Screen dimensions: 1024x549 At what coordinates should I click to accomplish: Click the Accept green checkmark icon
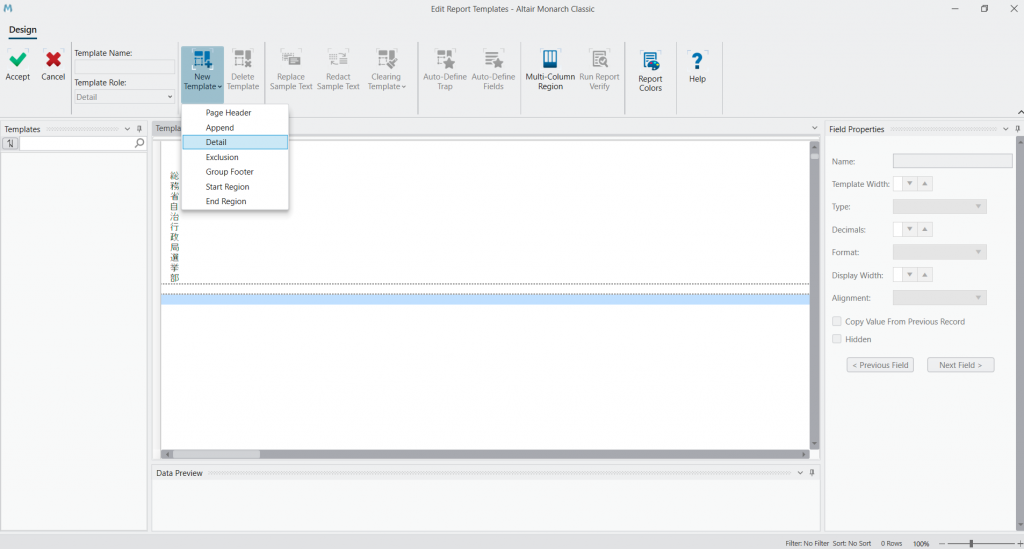[18, 60]
